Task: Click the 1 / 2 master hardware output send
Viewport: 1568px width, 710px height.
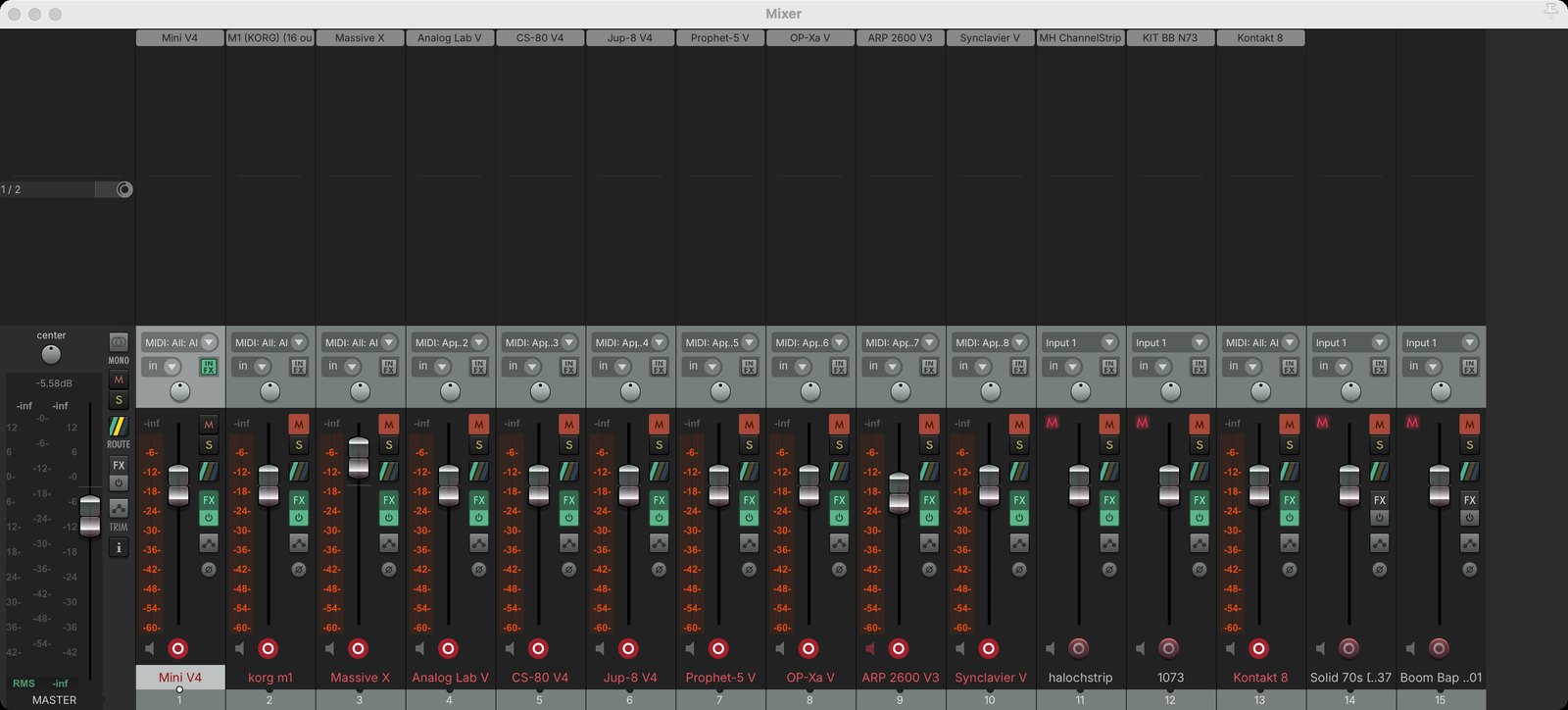Action: (x=66, y=189)
